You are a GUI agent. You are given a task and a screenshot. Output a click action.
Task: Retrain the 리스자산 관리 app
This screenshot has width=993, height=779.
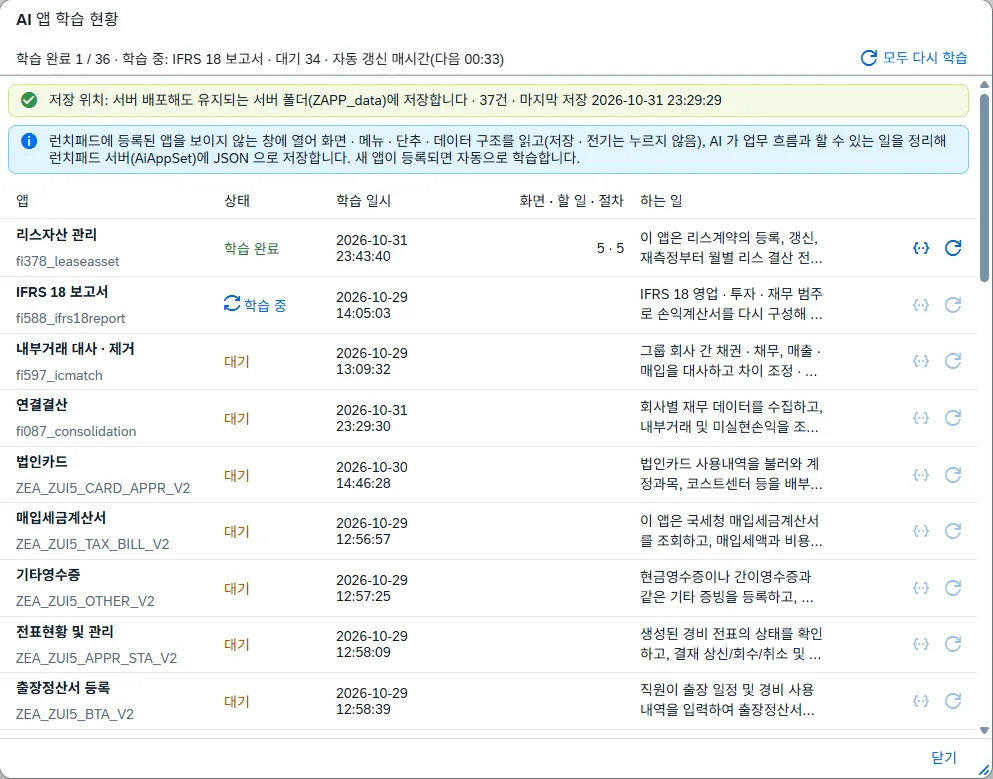click(x=953, y=248)
